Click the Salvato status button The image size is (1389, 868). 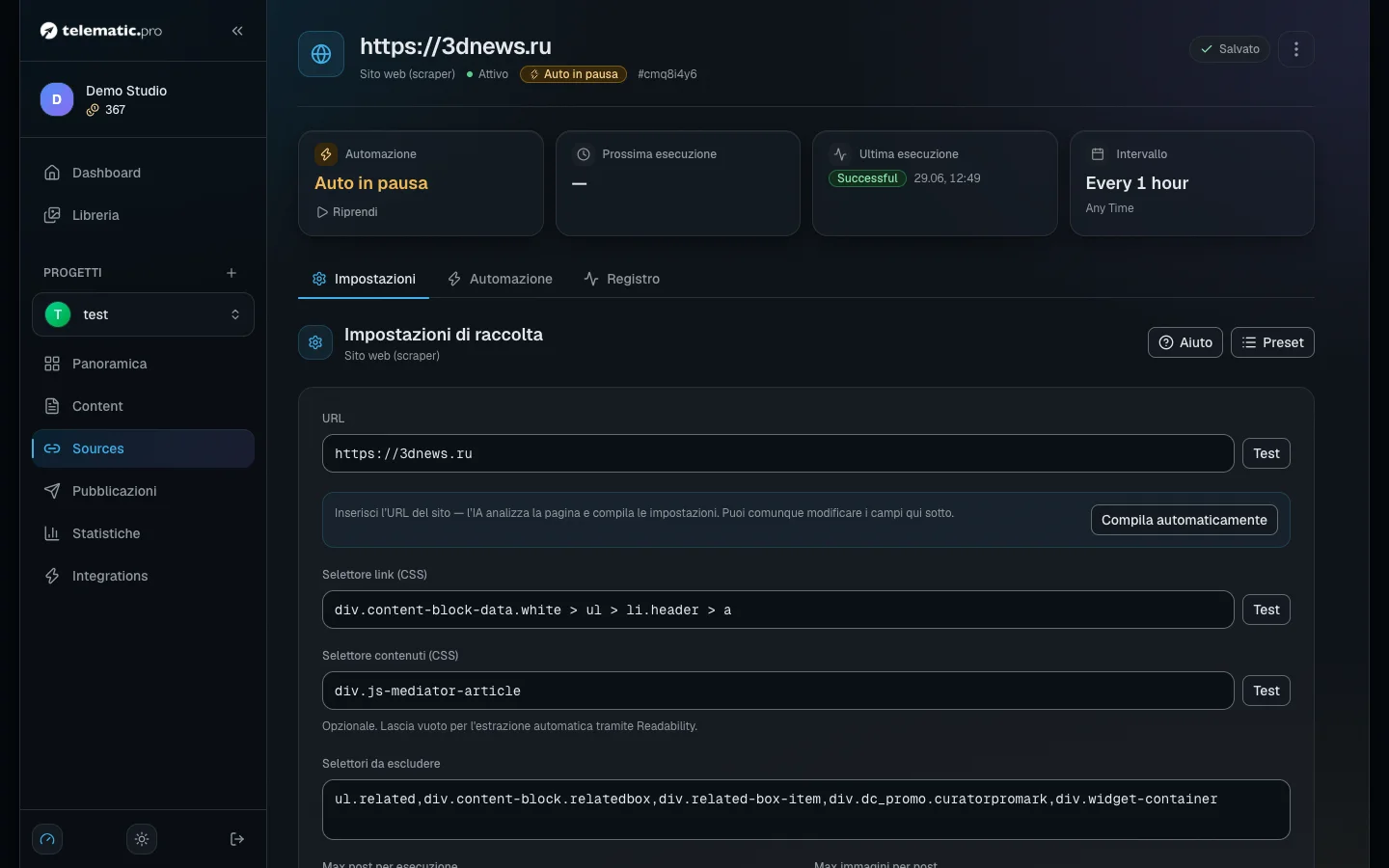(x=1230, y=49)
